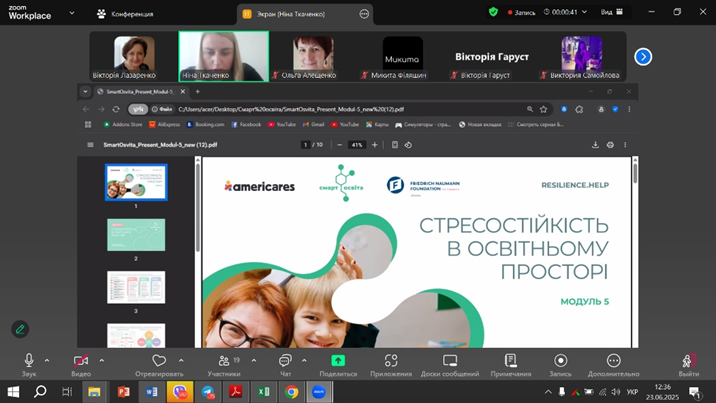The width and height of the screenshot is (716, 403).
Task: Open the Facebook bookmark
Action: (246, 125)
